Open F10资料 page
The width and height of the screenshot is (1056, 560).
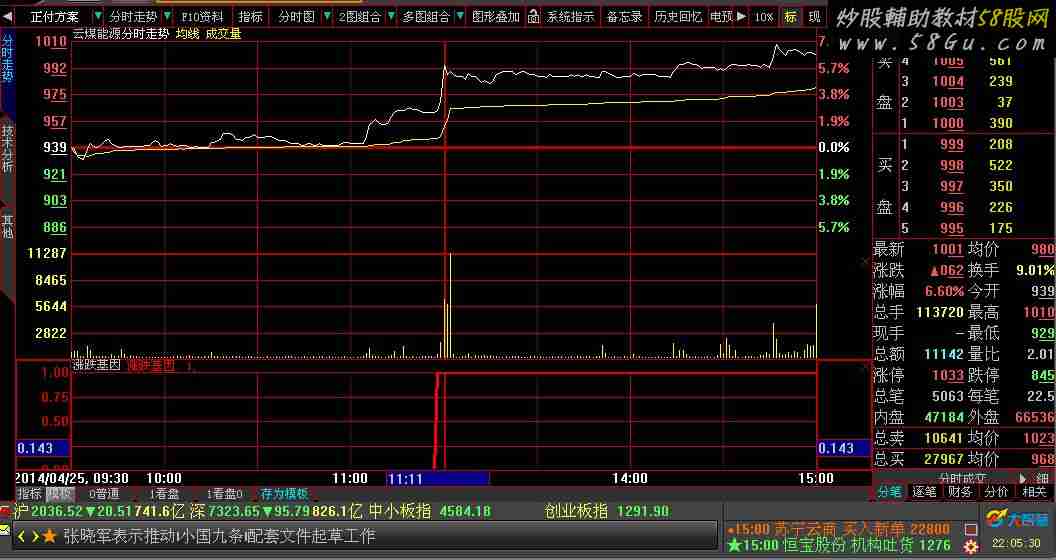(x=202, y=17)
